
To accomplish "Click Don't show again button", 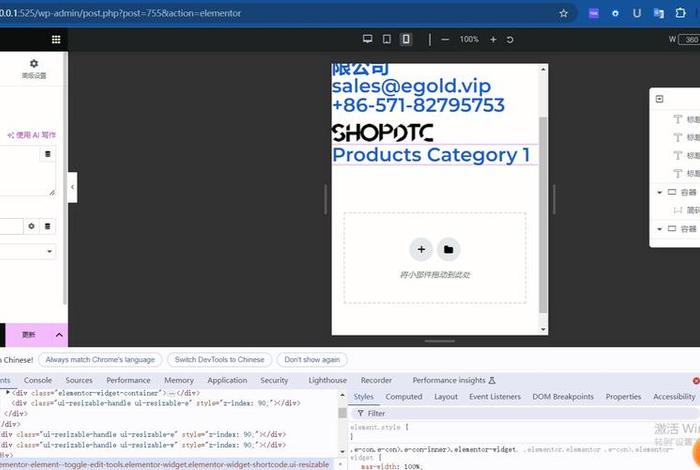I will pos(312,359).
